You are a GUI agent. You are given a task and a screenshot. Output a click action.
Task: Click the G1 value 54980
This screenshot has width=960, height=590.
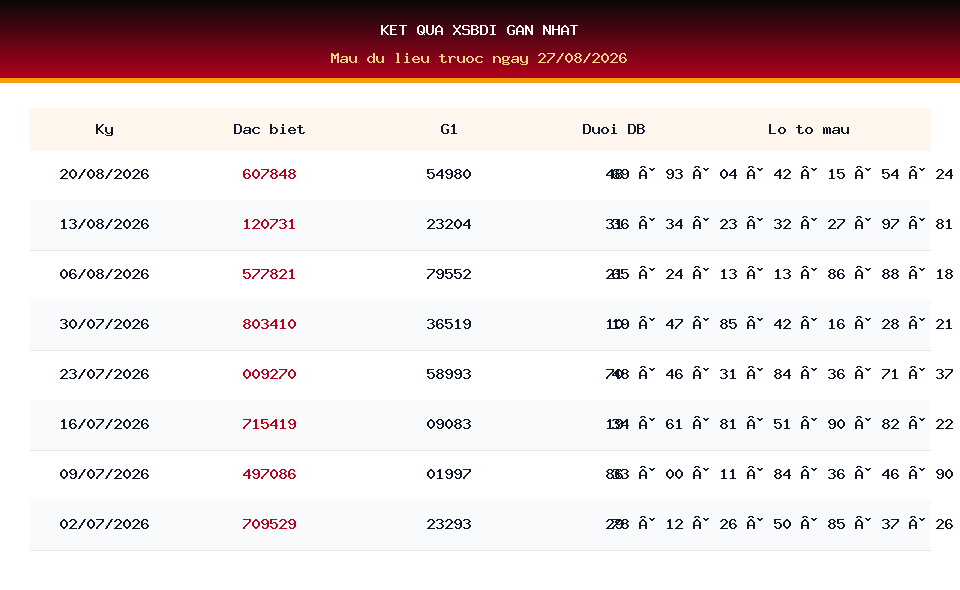(449, 174)
